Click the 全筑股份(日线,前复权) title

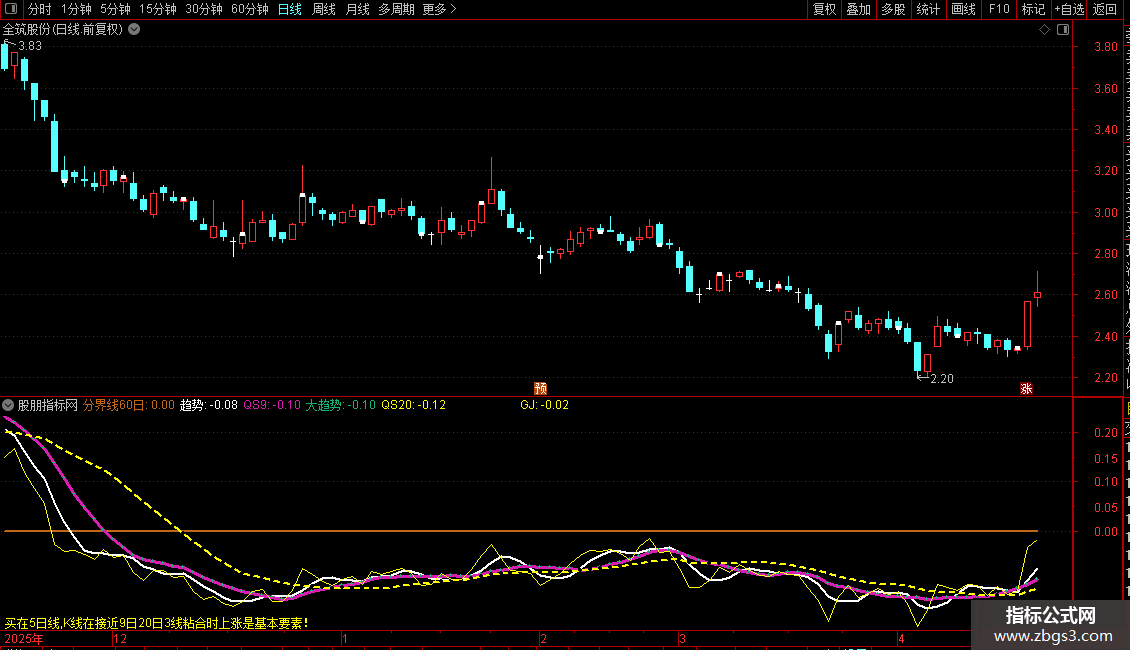63,30
